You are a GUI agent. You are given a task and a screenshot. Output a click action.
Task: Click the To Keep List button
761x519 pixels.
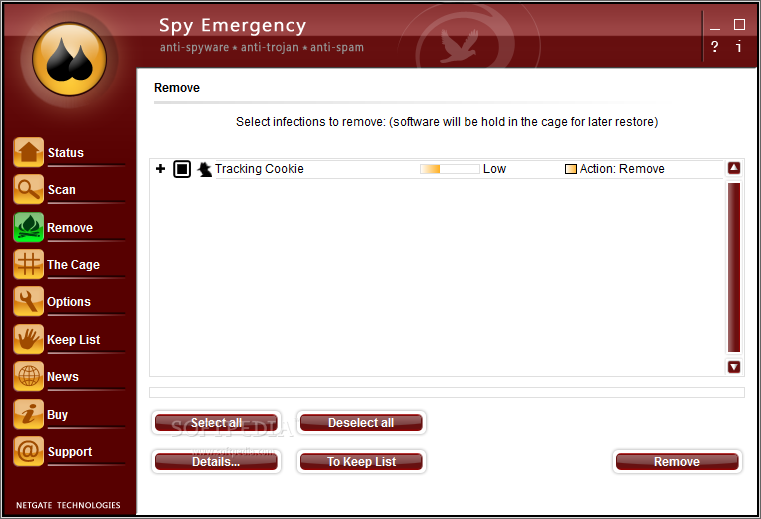pyautogui.click(x=361, y=461)
